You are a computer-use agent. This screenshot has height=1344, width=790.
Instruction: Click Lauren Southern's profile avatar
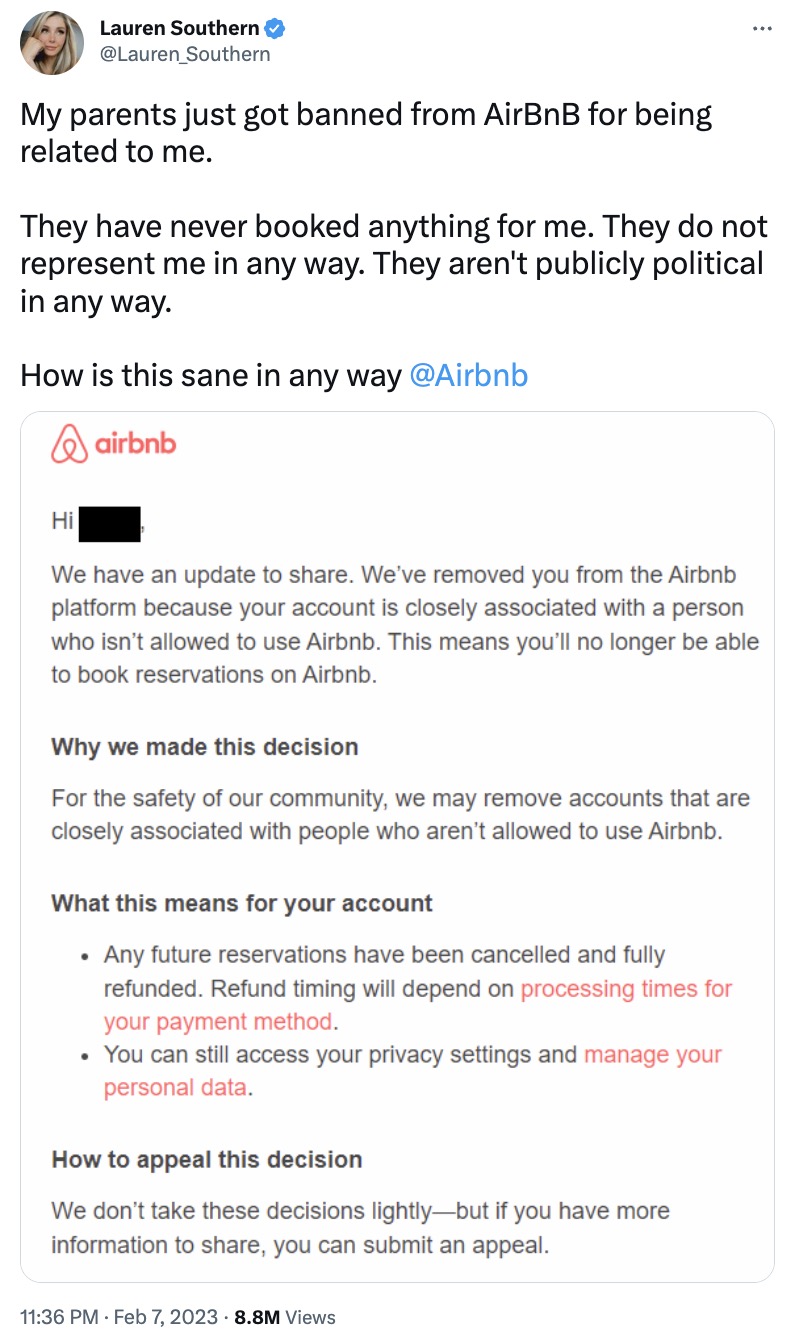point(53,43)
